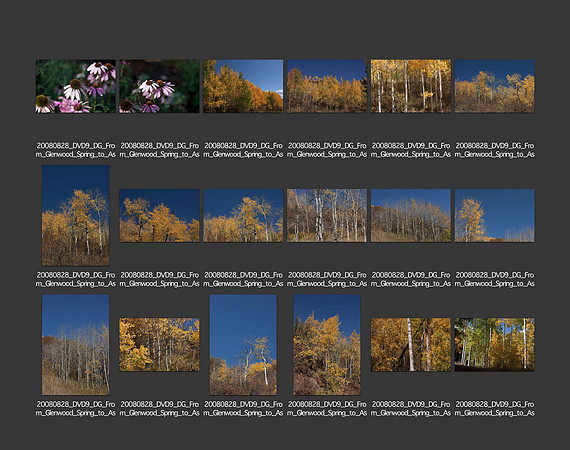
Task: Open the landscape thumbnail of golden aspen crowns beside the portrait shot
Action: point(159,216)
